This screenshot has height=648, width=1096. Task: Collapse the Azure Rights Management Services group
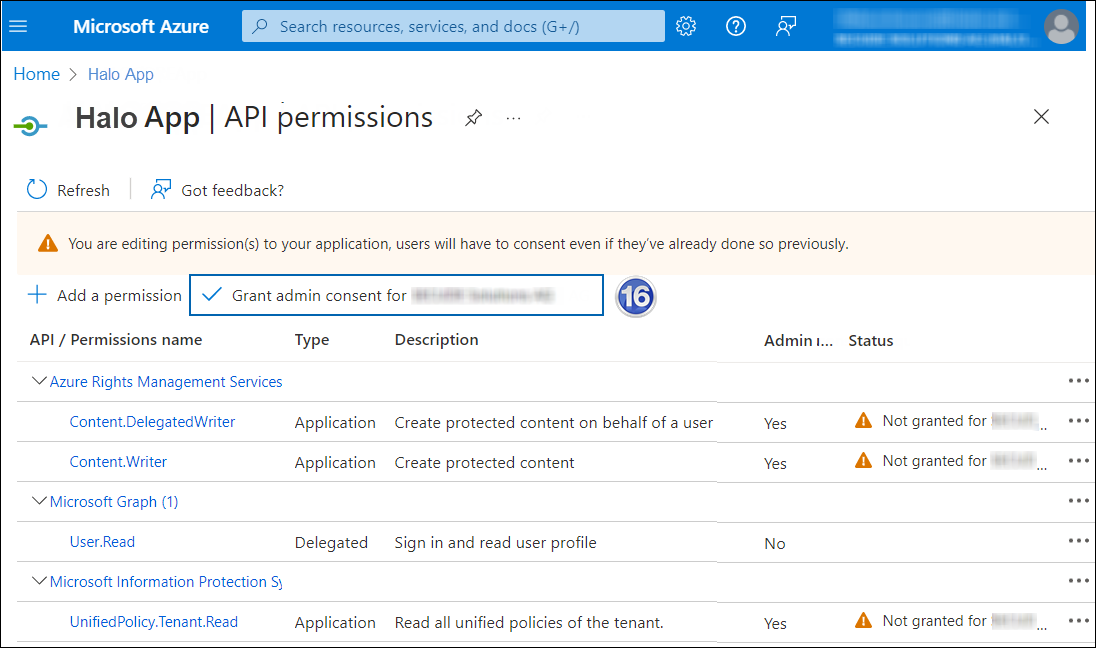[39, 381]
